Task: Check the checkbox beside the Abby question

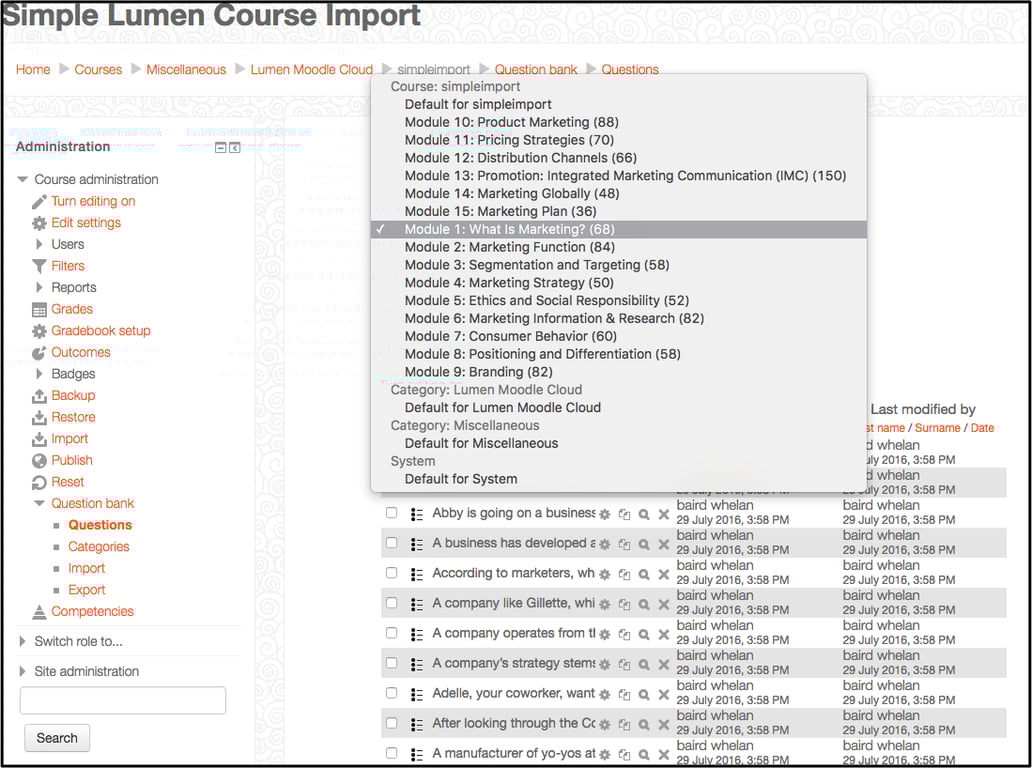Action: pyautogui.click(x=391, y=514)
